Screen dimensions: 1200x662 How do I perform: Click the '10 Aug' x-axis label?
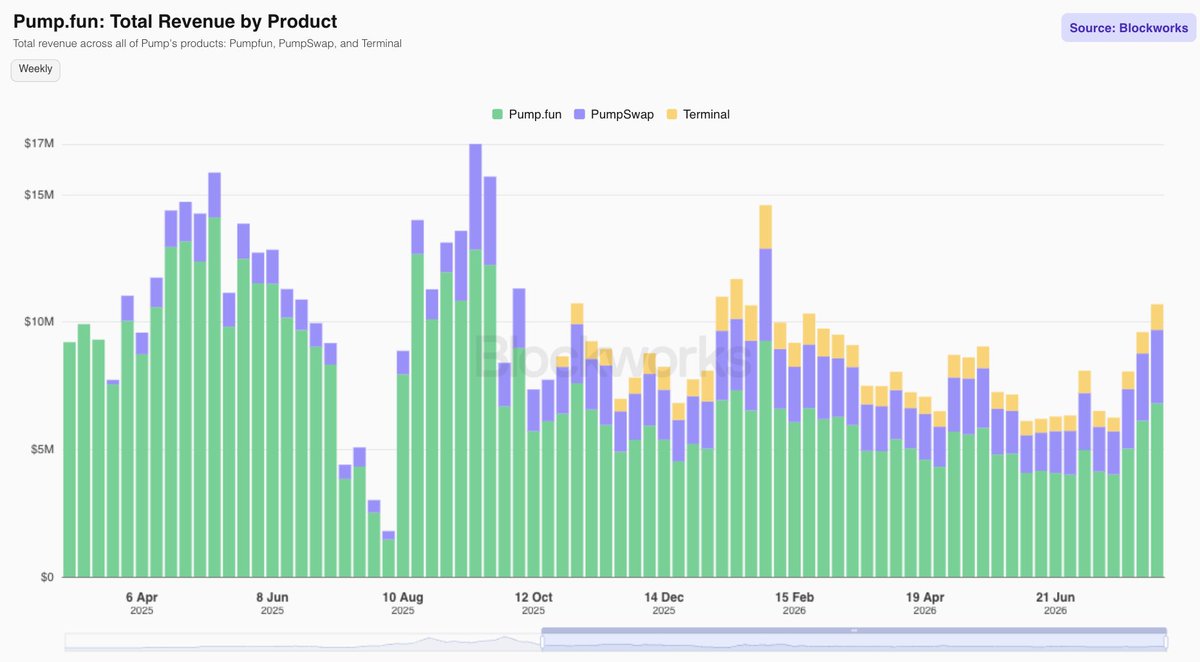click(x=403, y=597)
